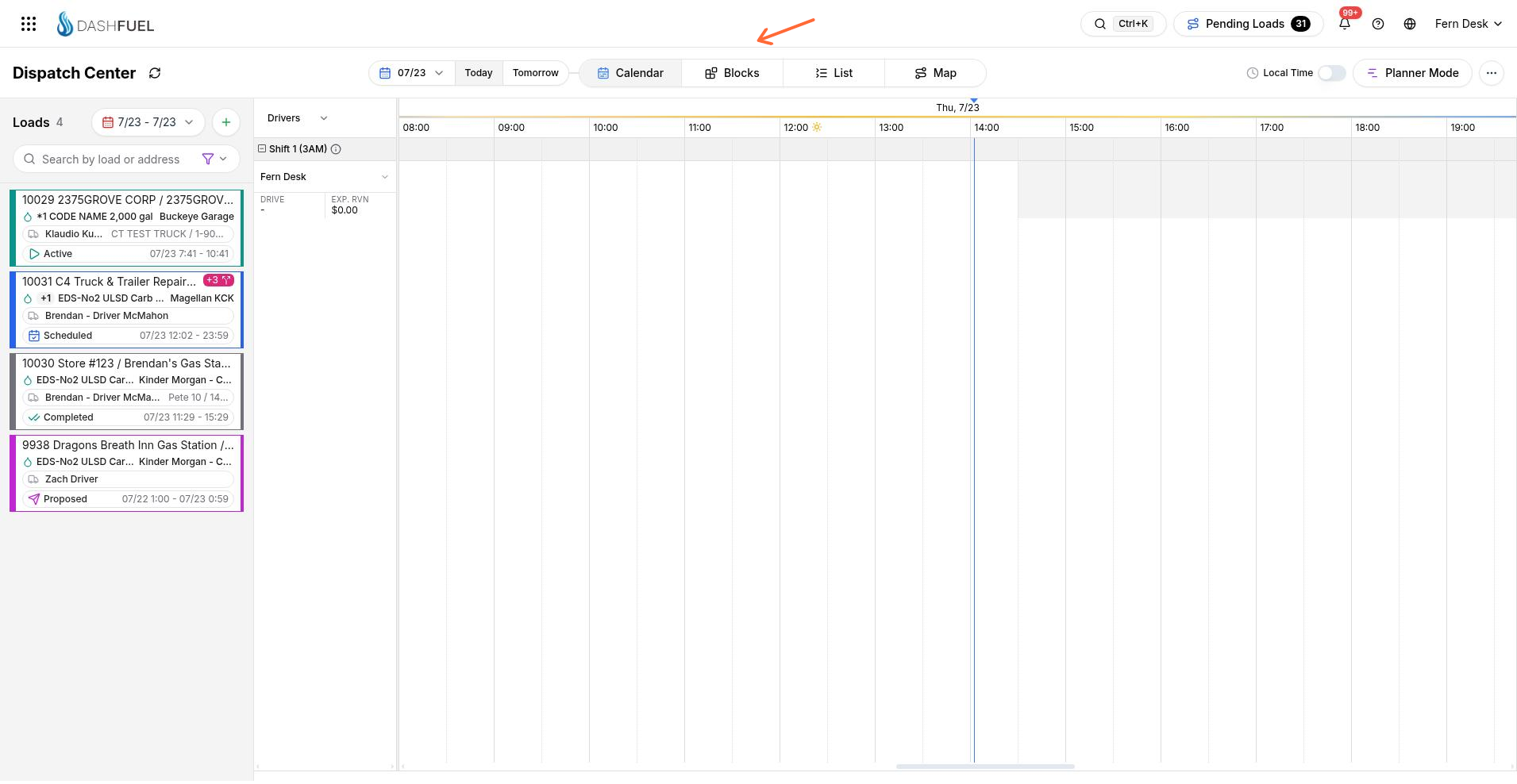Expand the Fern Desk user menu
Screen dimensions: 1517x784
(1469, 24)
